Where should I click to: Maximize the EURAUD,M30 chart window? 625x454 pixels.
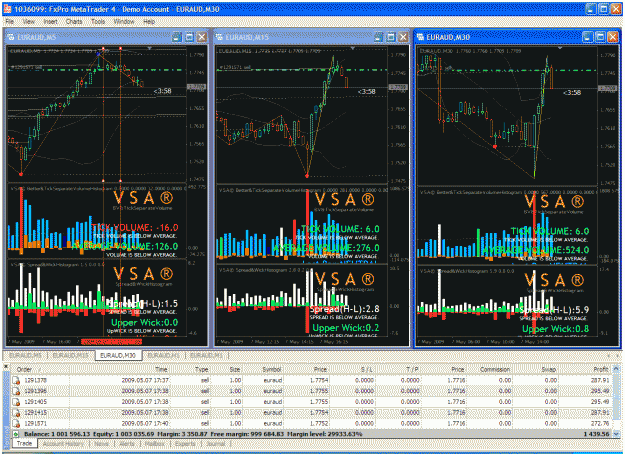[x=600, y=37]
